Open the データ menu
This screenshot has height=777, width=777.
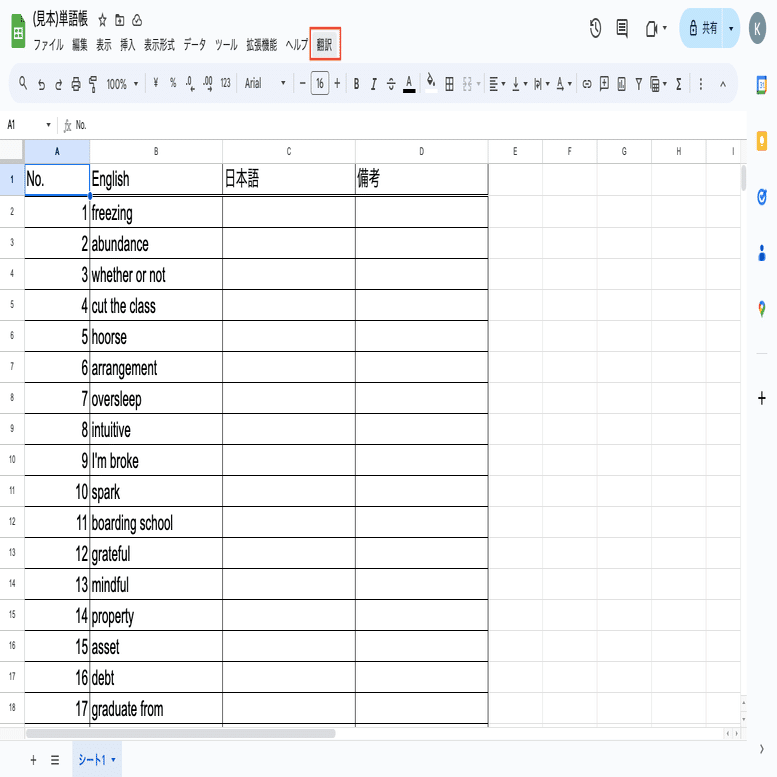point(194,45)
